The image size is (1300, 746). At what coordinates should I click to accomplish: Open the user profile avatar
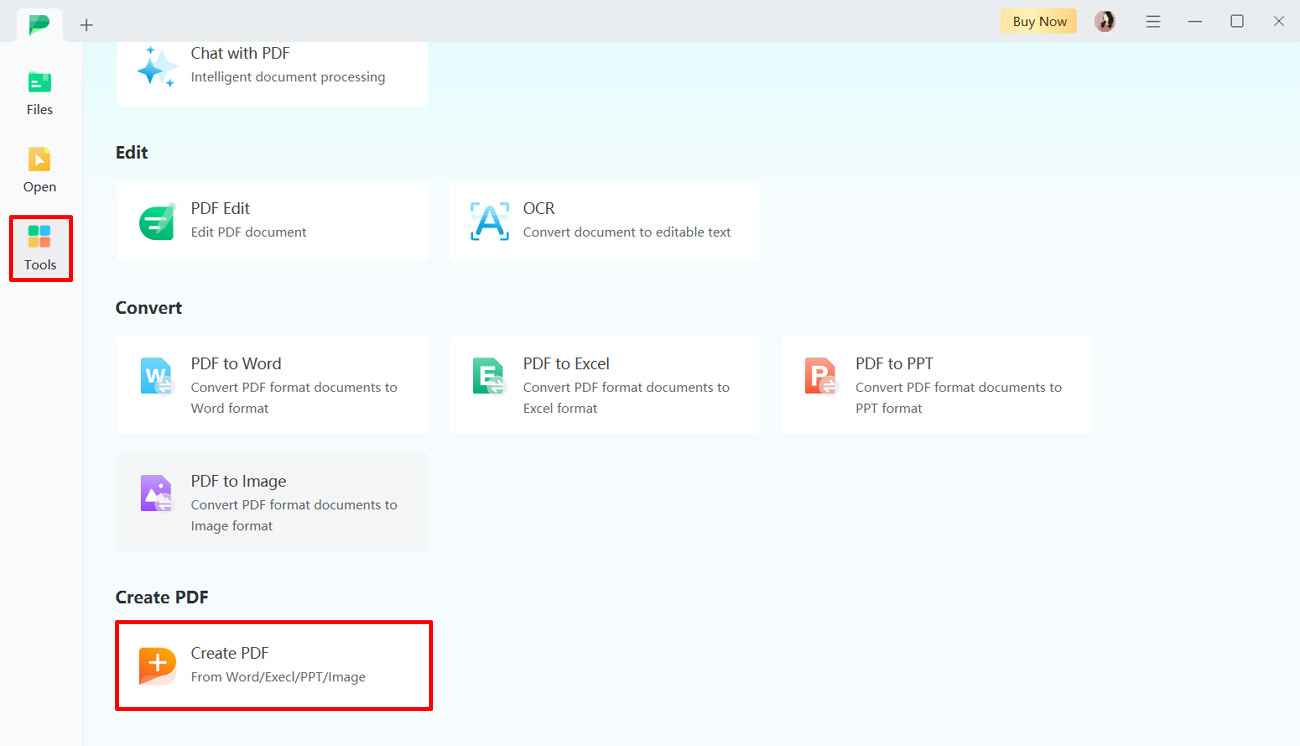pyautogui.click(x=1105, y=21)
